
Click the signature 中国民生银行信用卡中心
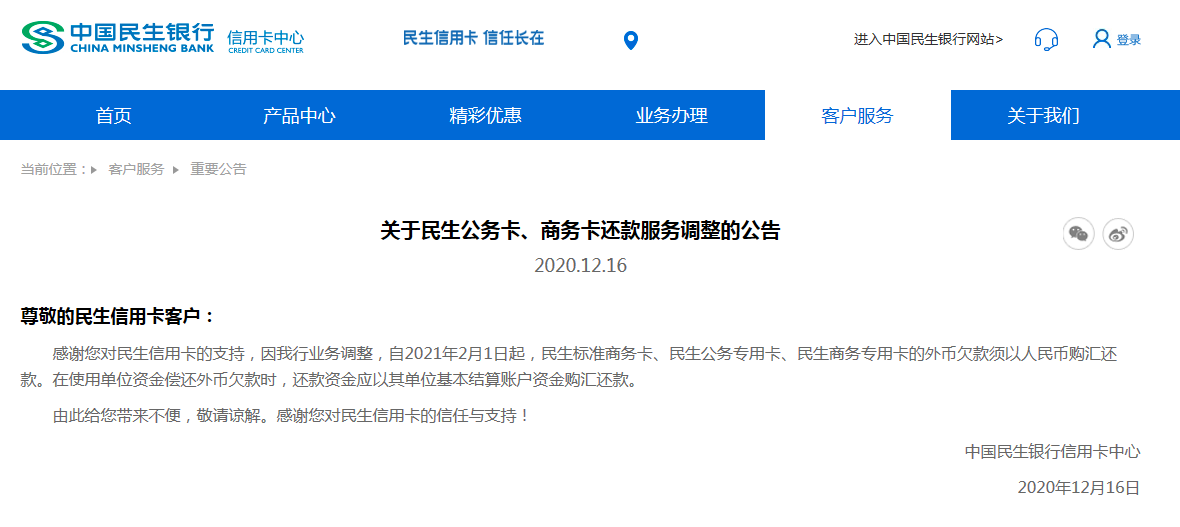tap(1053, 452)
